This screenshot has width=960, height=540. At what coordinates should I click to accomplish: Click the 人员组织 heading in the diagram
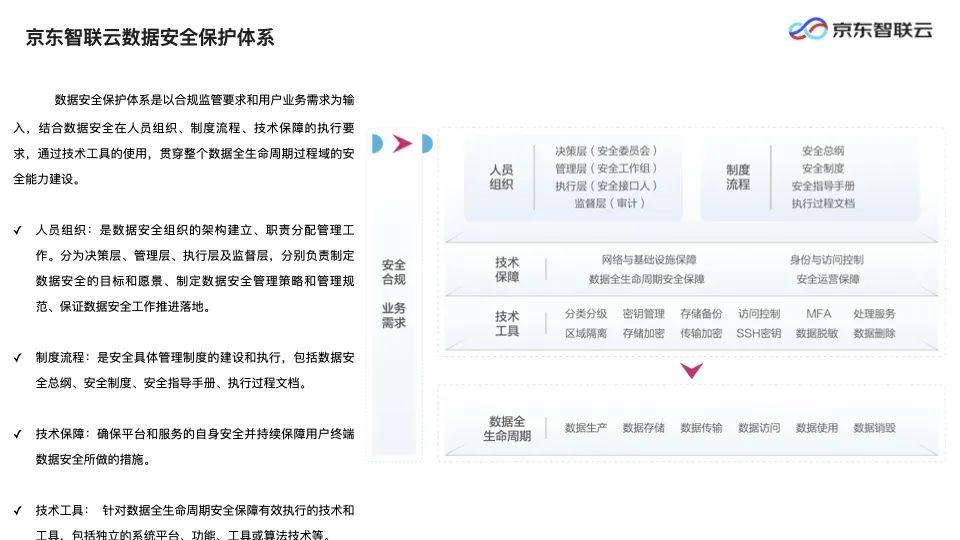pyautogui.click(x=501, y=177)
